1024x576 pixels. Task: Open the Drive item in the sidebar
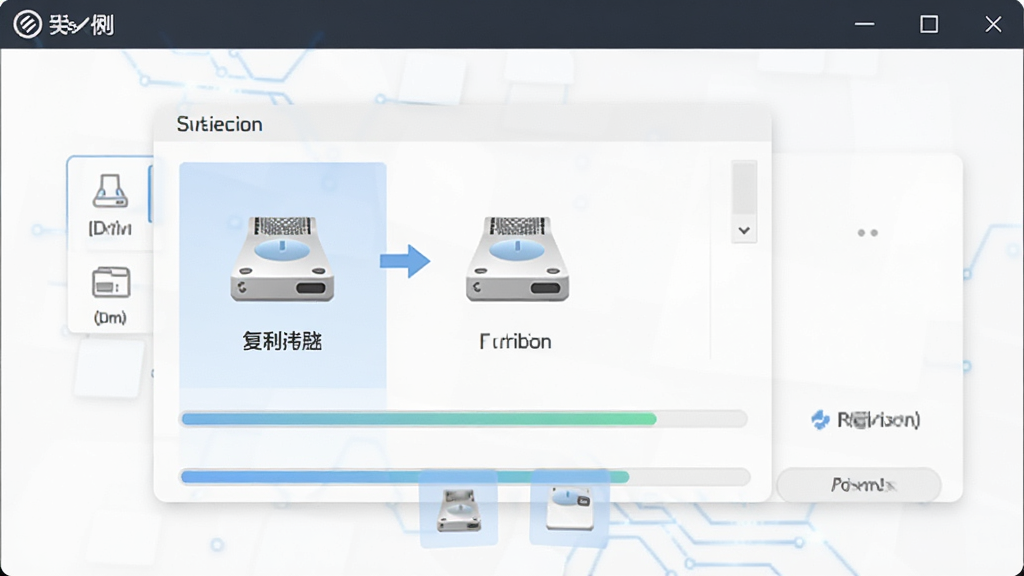pyautogui.click(x=110, y=204)
